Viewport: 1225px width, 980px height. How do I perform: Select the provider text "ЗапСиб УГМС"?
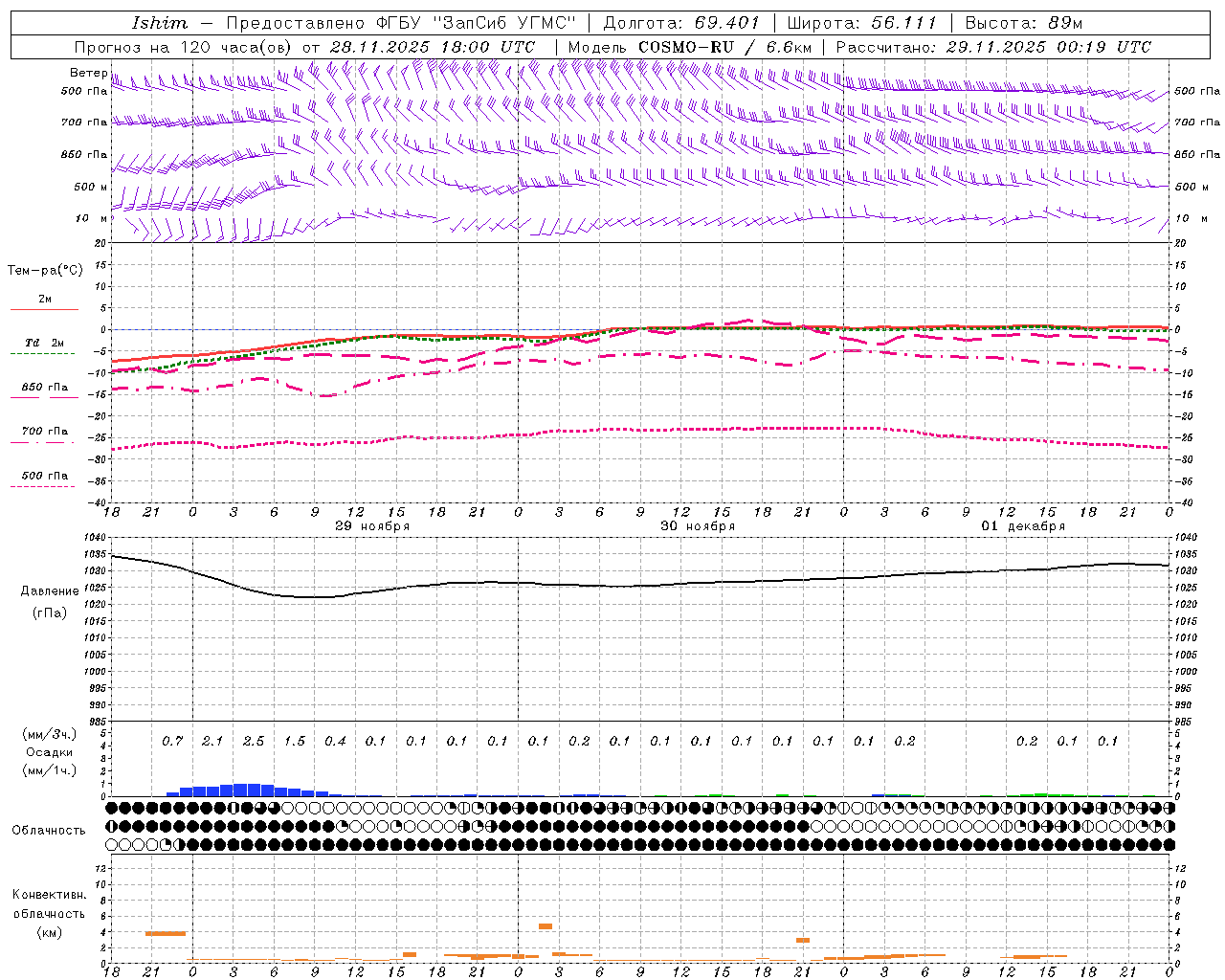(502, 23)
